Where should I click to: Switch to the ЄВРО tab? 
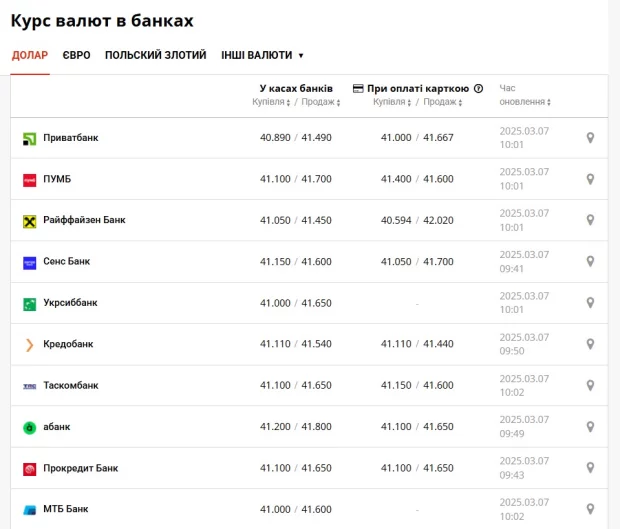pos(76,56)
